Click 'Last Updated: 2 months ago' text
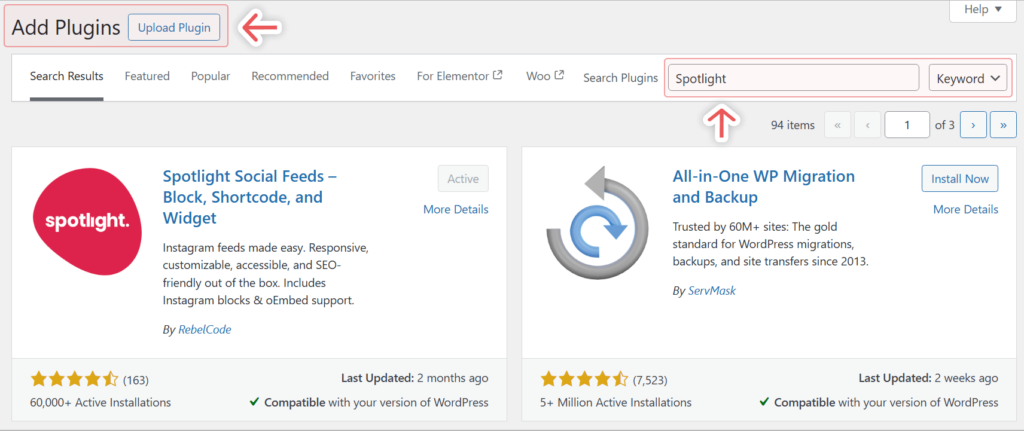 click(x=415, y=377)
